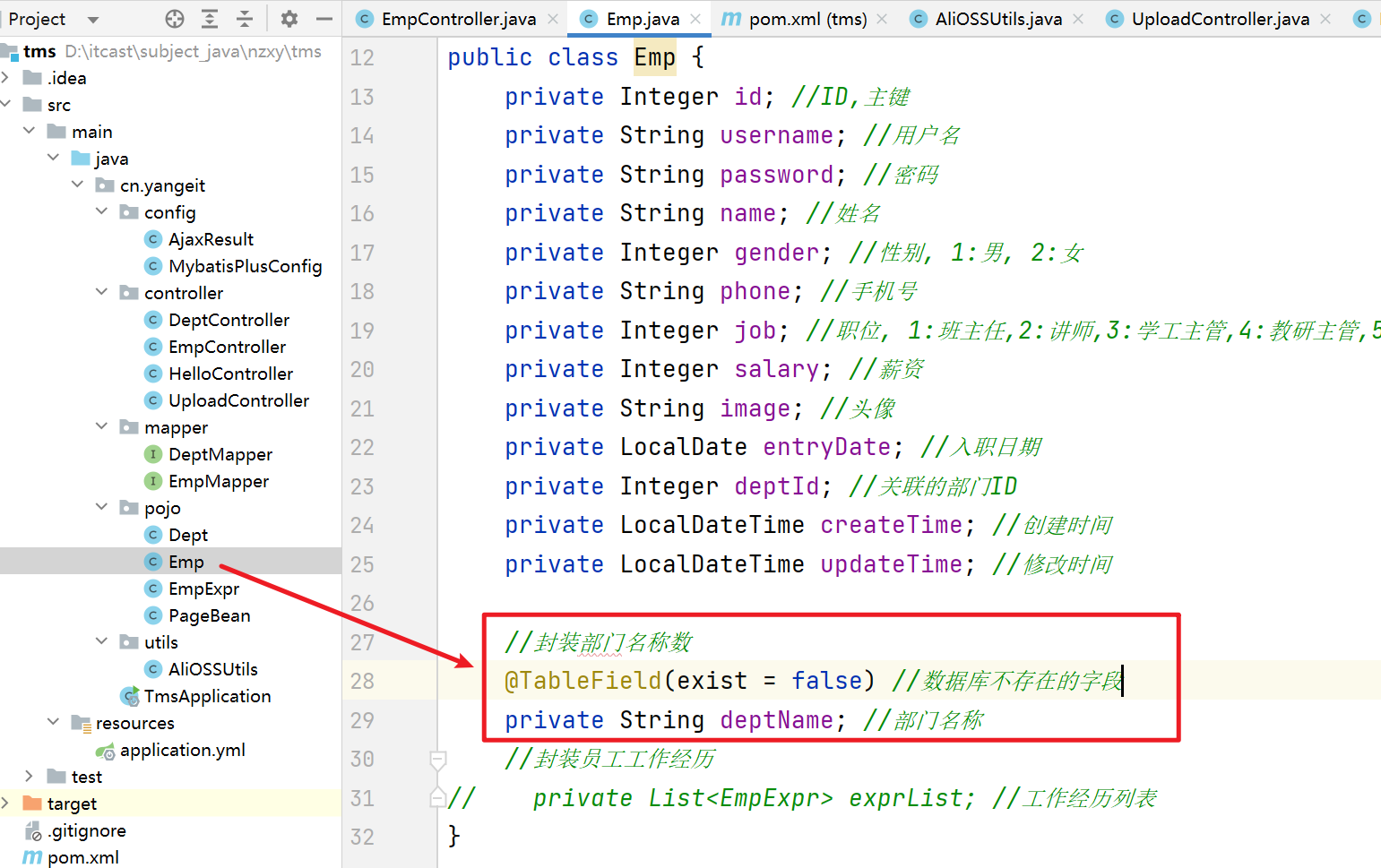The height and width of the screenshot is (868, 1381).
Task: Collapse the controller package folder
Action: [101, 292]
